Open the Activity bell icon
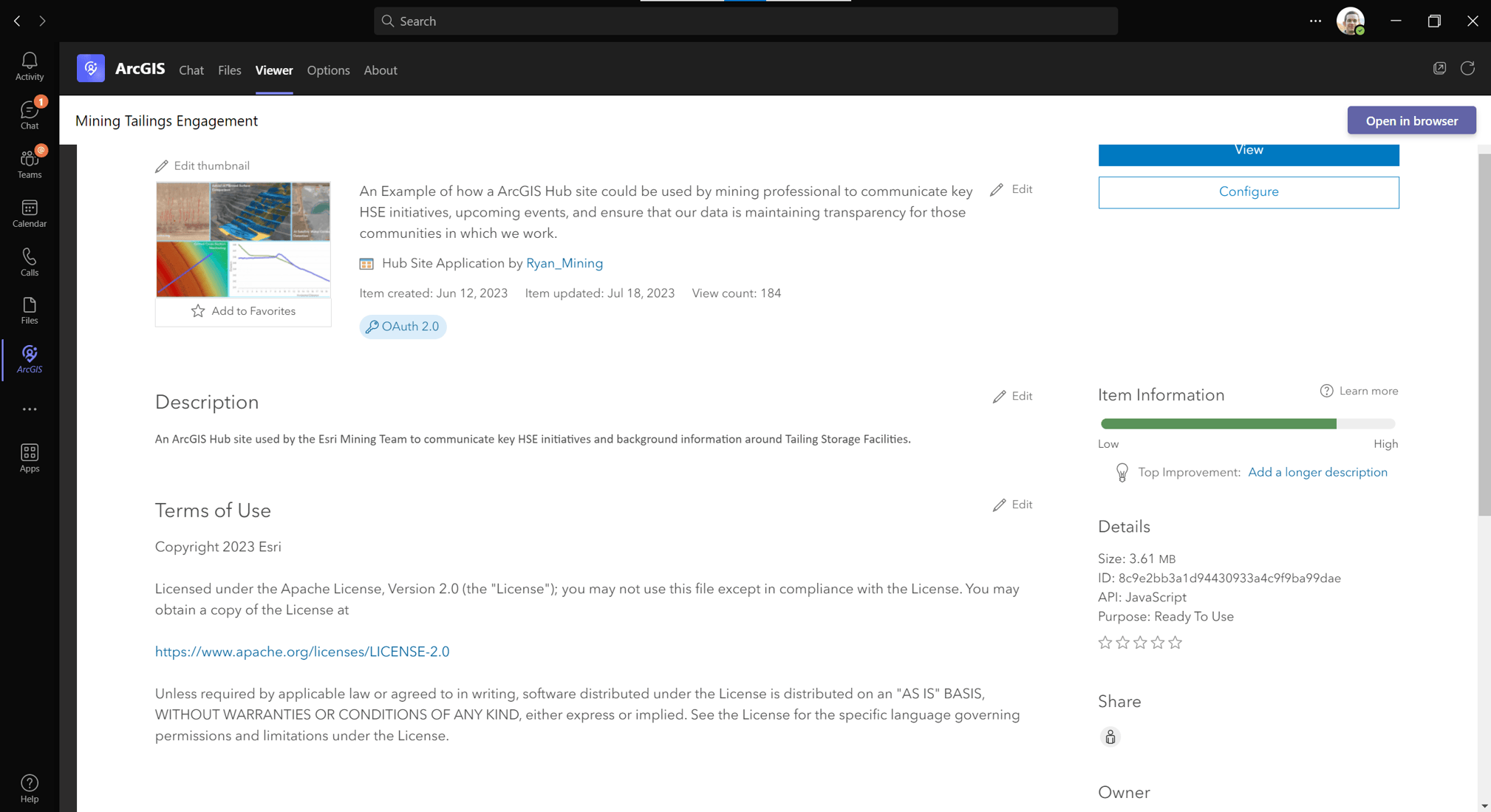This screenshot has width=1491, height=812. point(30,66)
